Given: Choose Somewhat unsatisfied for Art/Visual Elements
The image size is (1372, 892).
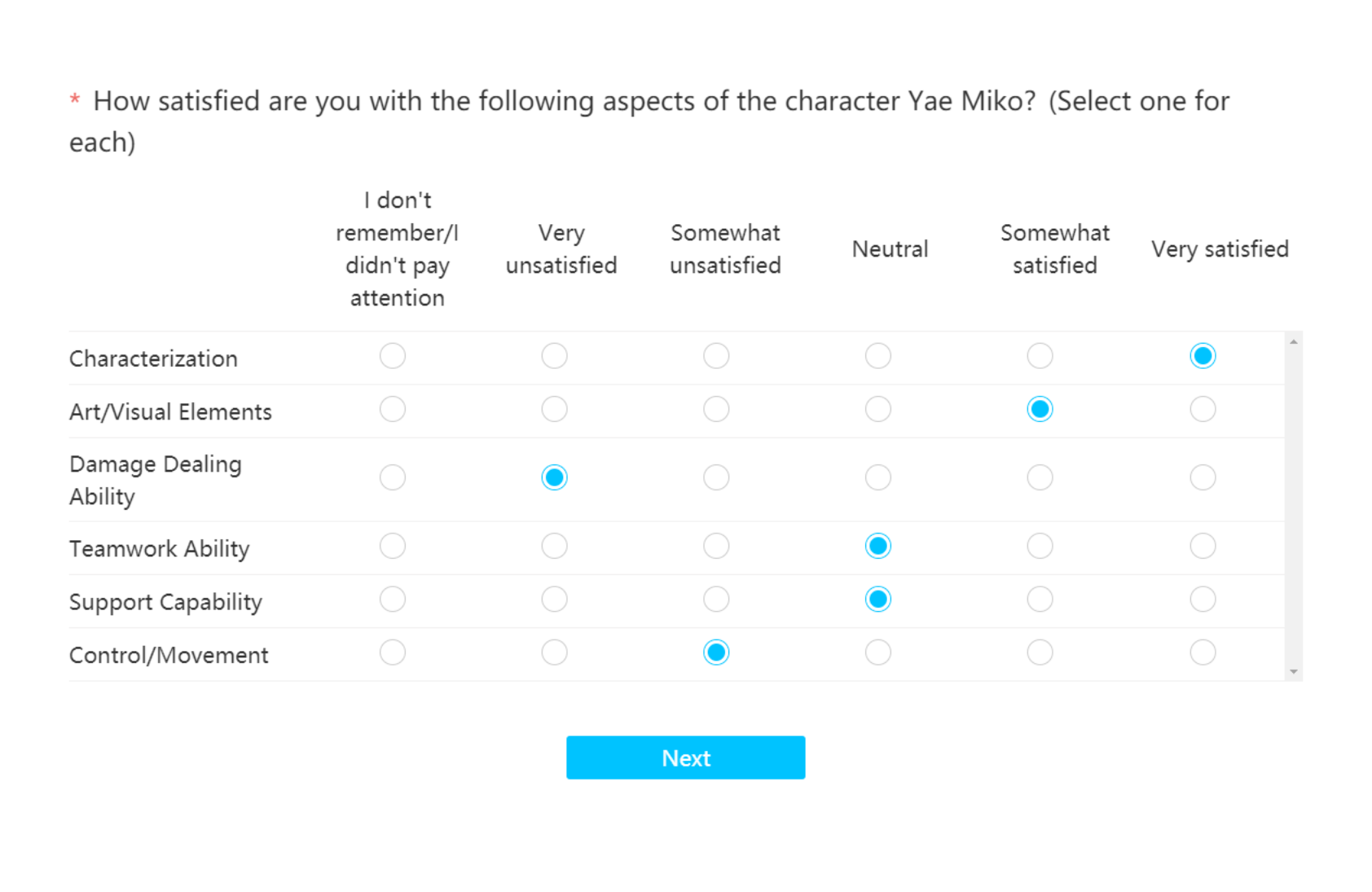Looking at the screenshot, I should [716, 409].
